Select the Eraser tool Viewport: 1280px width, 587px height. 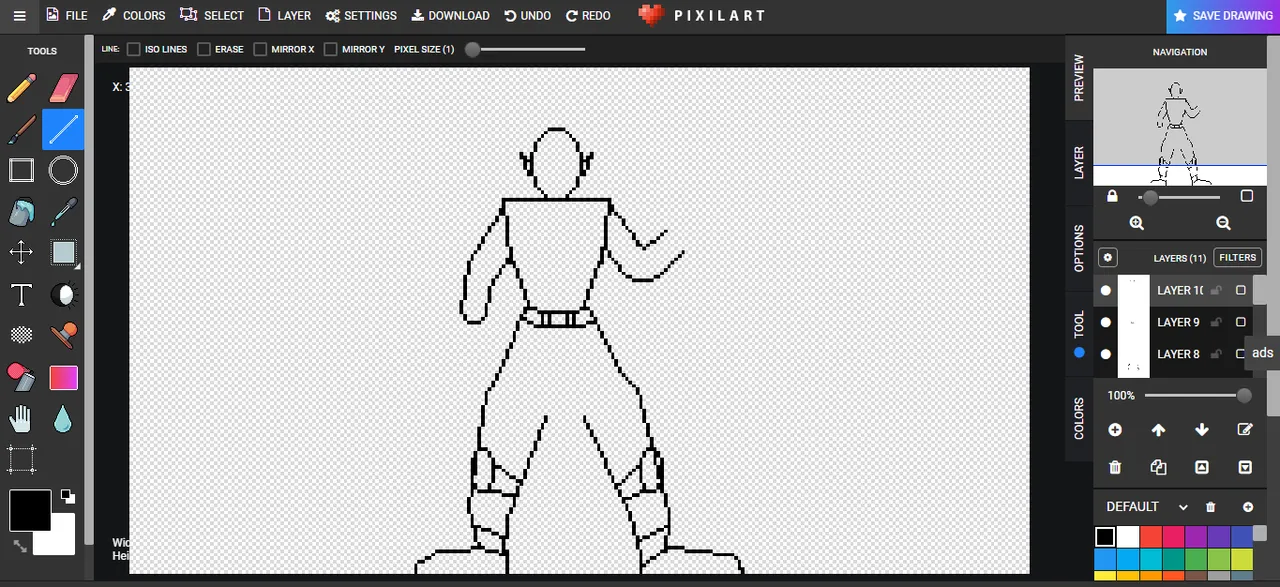[x=63, y=88]
